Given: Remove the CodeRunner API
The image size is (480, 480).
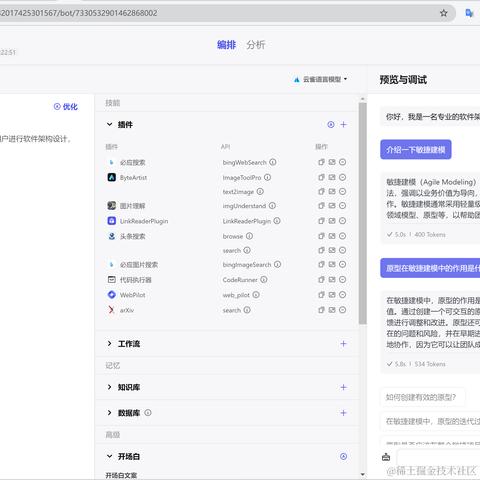Looking at the screenshot, I should click(x=343, y=280).
